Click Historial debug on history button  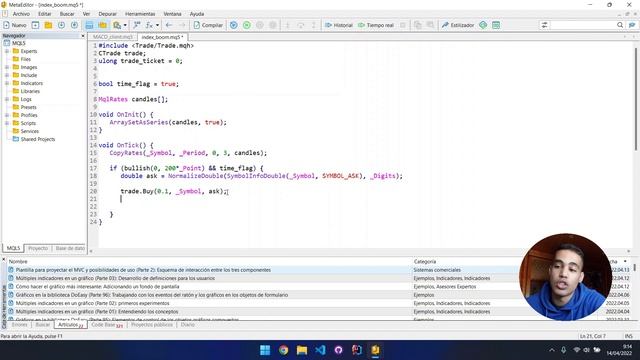click(x=338, y=25)
